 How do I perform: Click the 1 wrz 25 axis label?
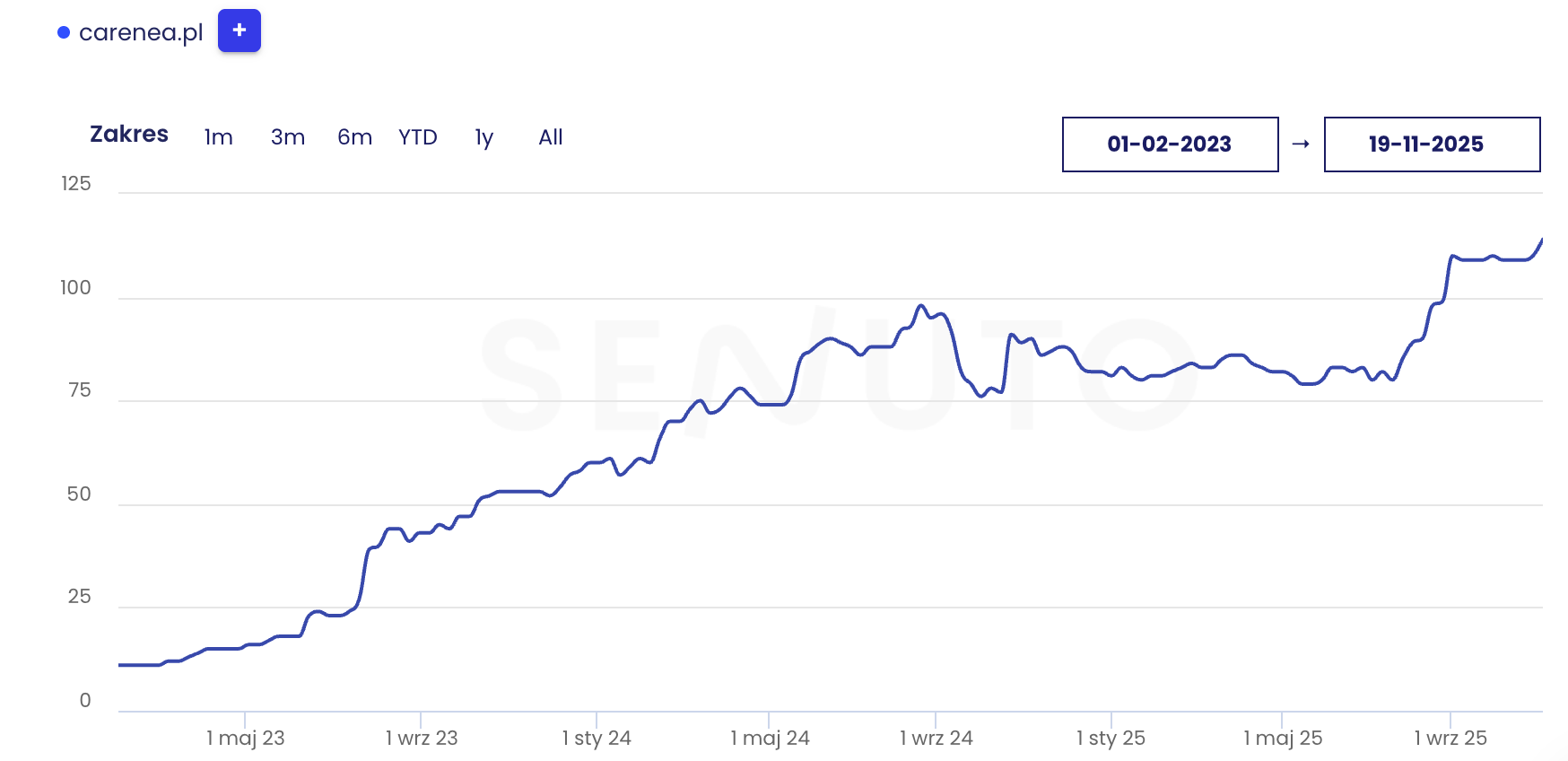[x=1450, y=738]
